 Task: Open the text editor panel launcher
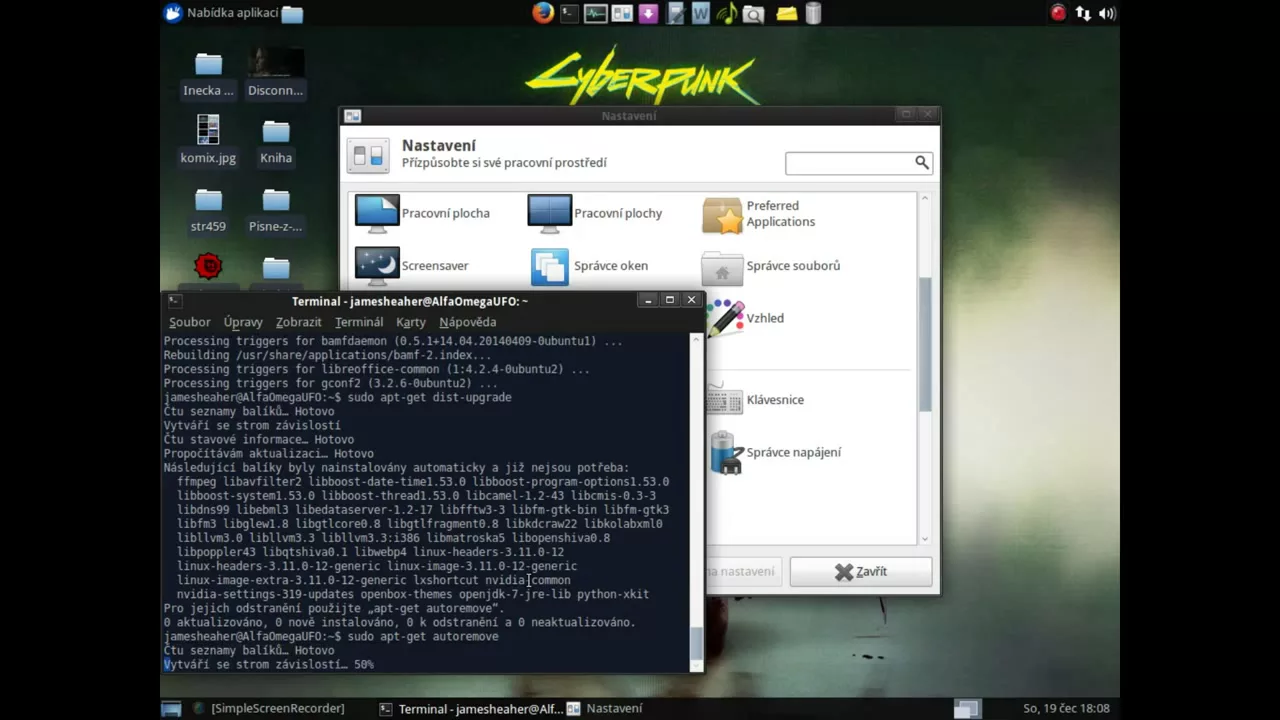pyautogui.click(x=675, y=13)
